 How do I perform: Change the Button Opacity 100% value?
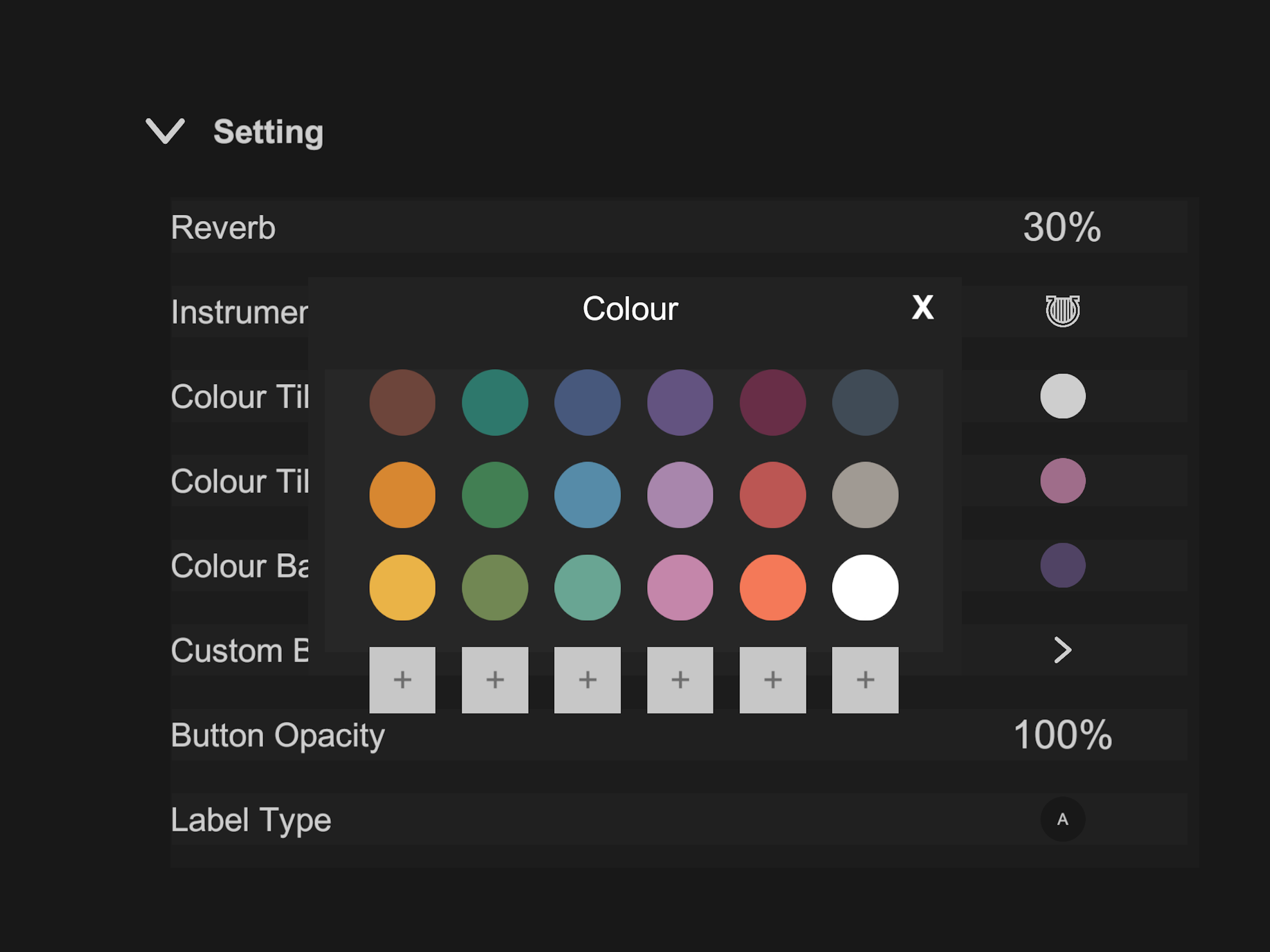pos(1063,734)
